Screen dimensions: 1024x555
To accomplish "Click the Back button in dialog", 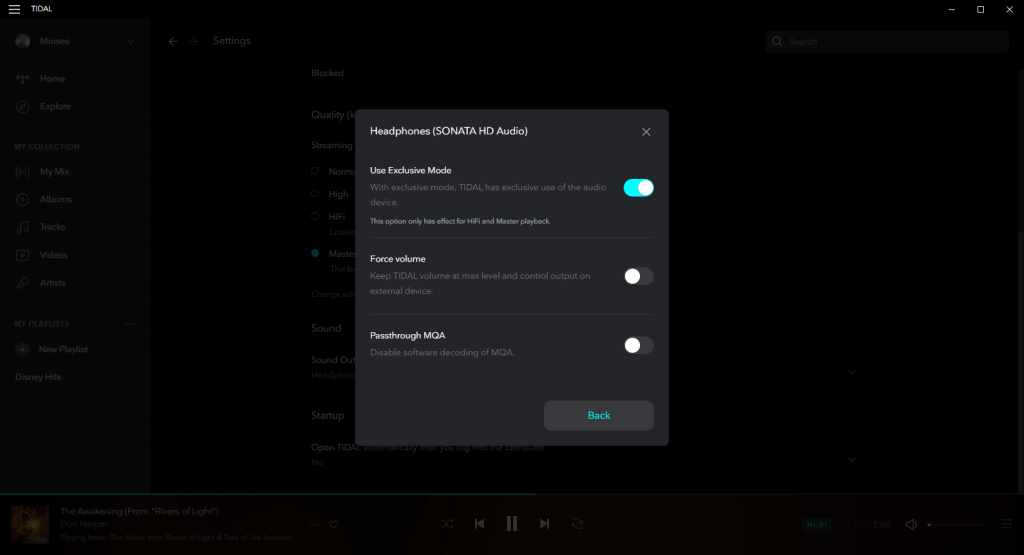I will [598, 415].
